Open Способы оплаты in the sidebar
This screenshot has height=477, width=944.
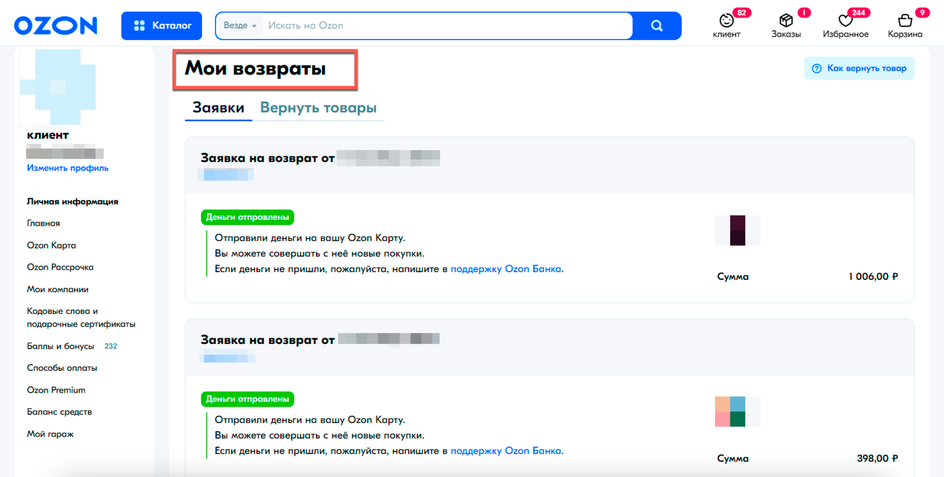pyautogui.click(x=62, y=368)
